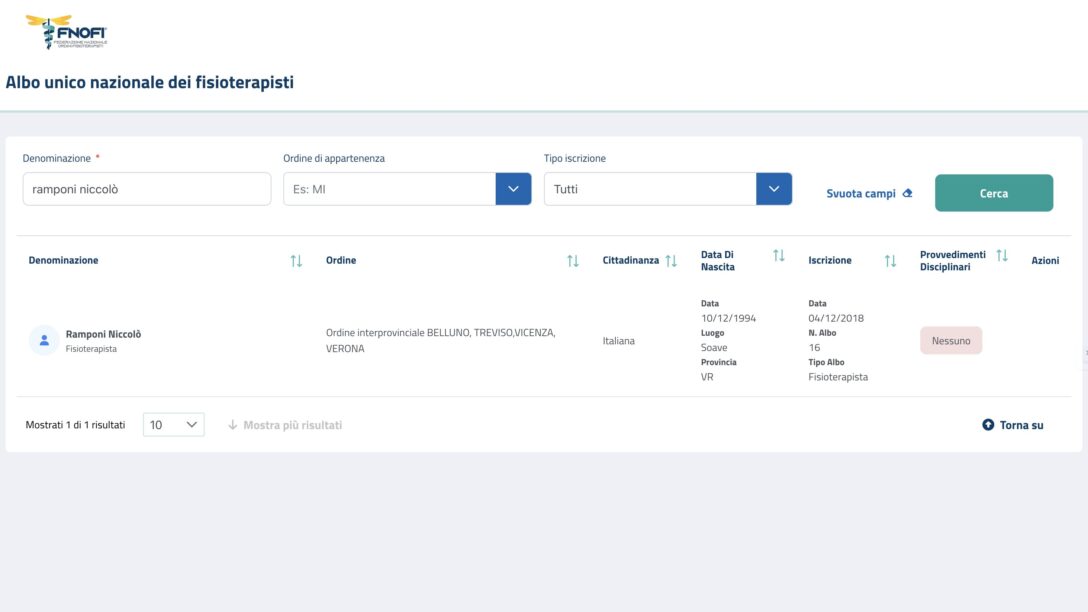This screenshot has width=1088, height=612.
Task: Sort by Cittadinanza column arrows
Action: click(671, 261)
